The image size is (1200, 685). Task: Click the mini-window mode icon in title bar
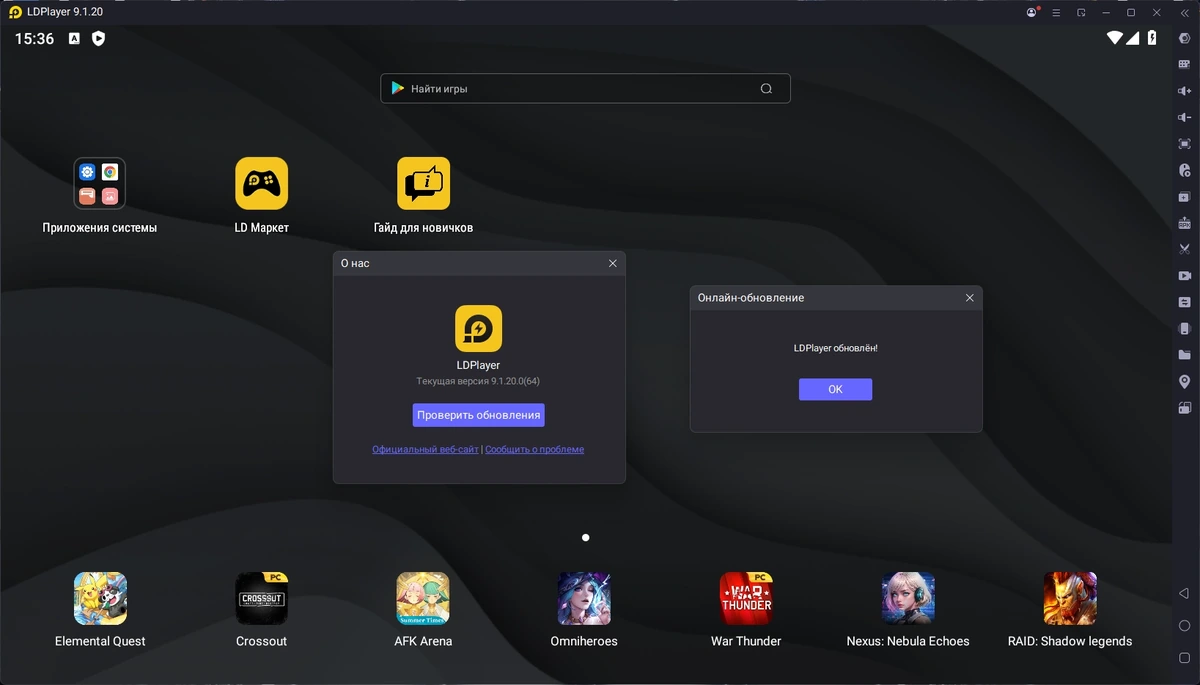1081,12
